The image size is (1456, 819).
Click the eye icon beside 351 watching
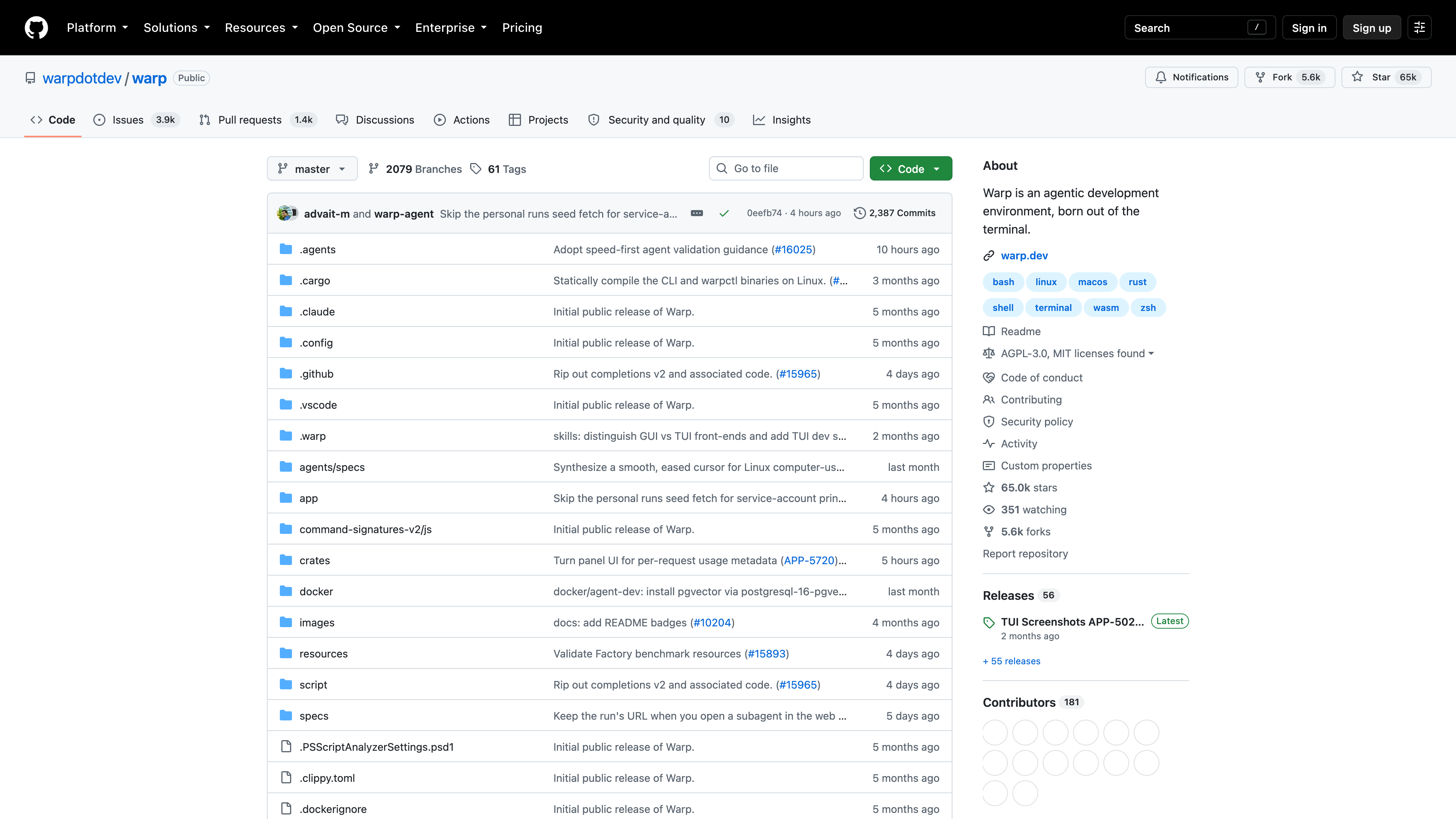tap(988, 510)
